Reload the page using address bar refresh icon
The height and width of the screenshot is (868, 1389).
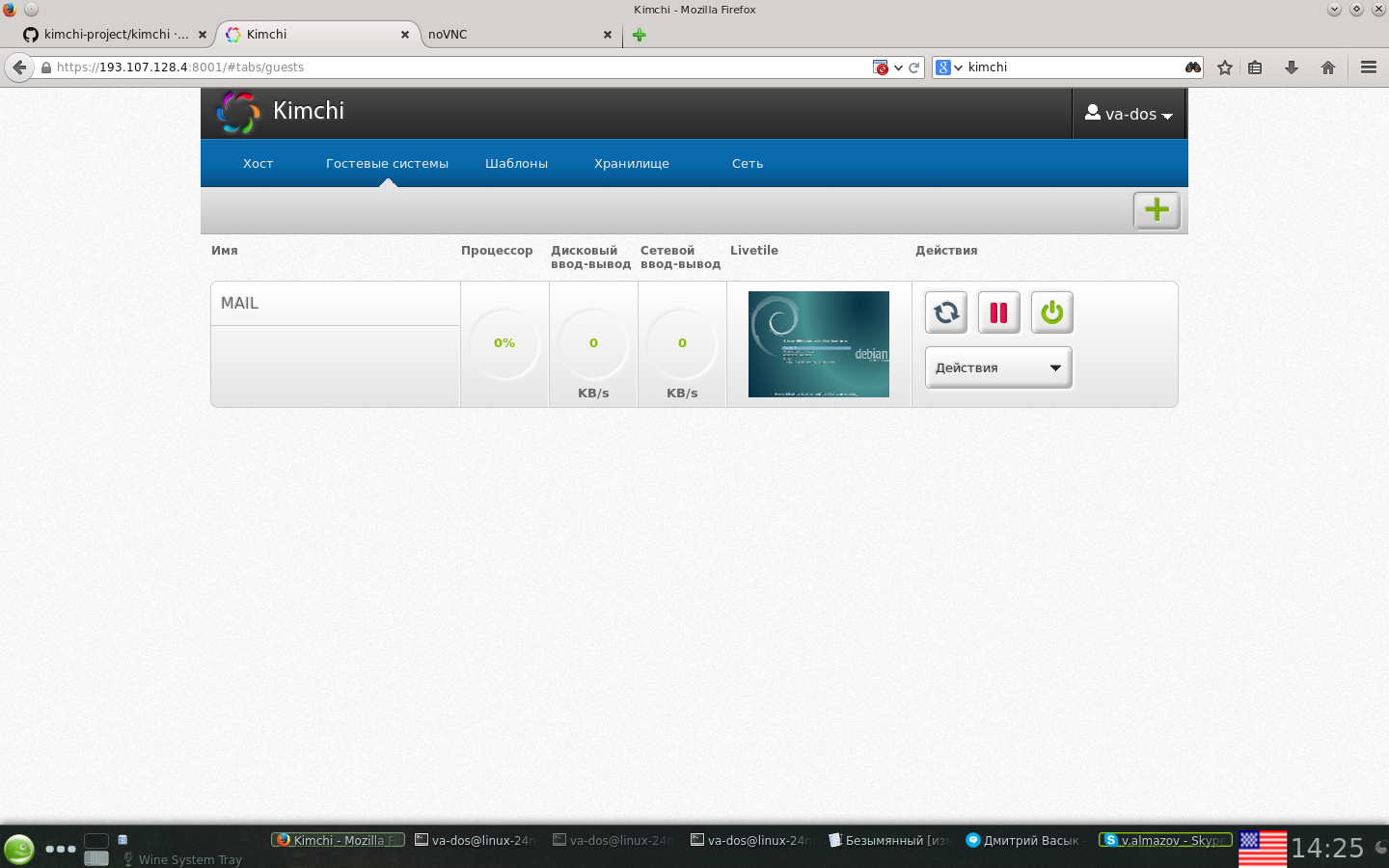[913, 68]
